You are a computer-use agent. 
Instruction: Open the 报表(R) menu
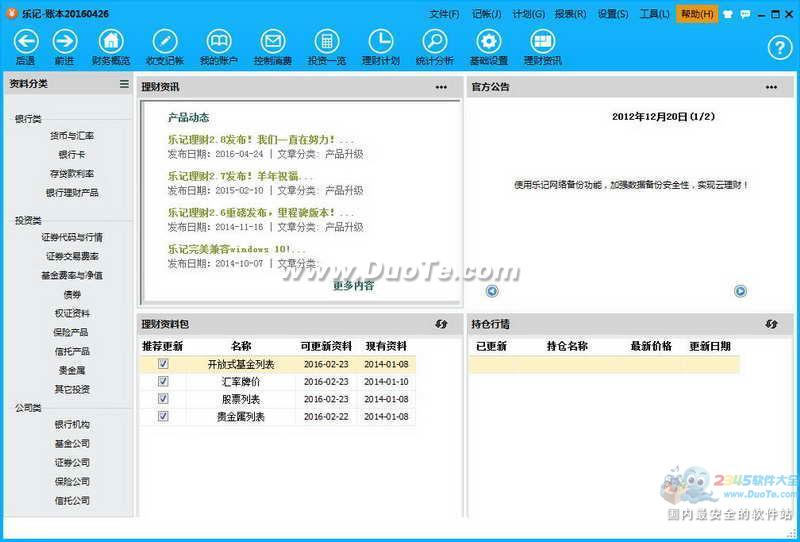coord(570,14)
